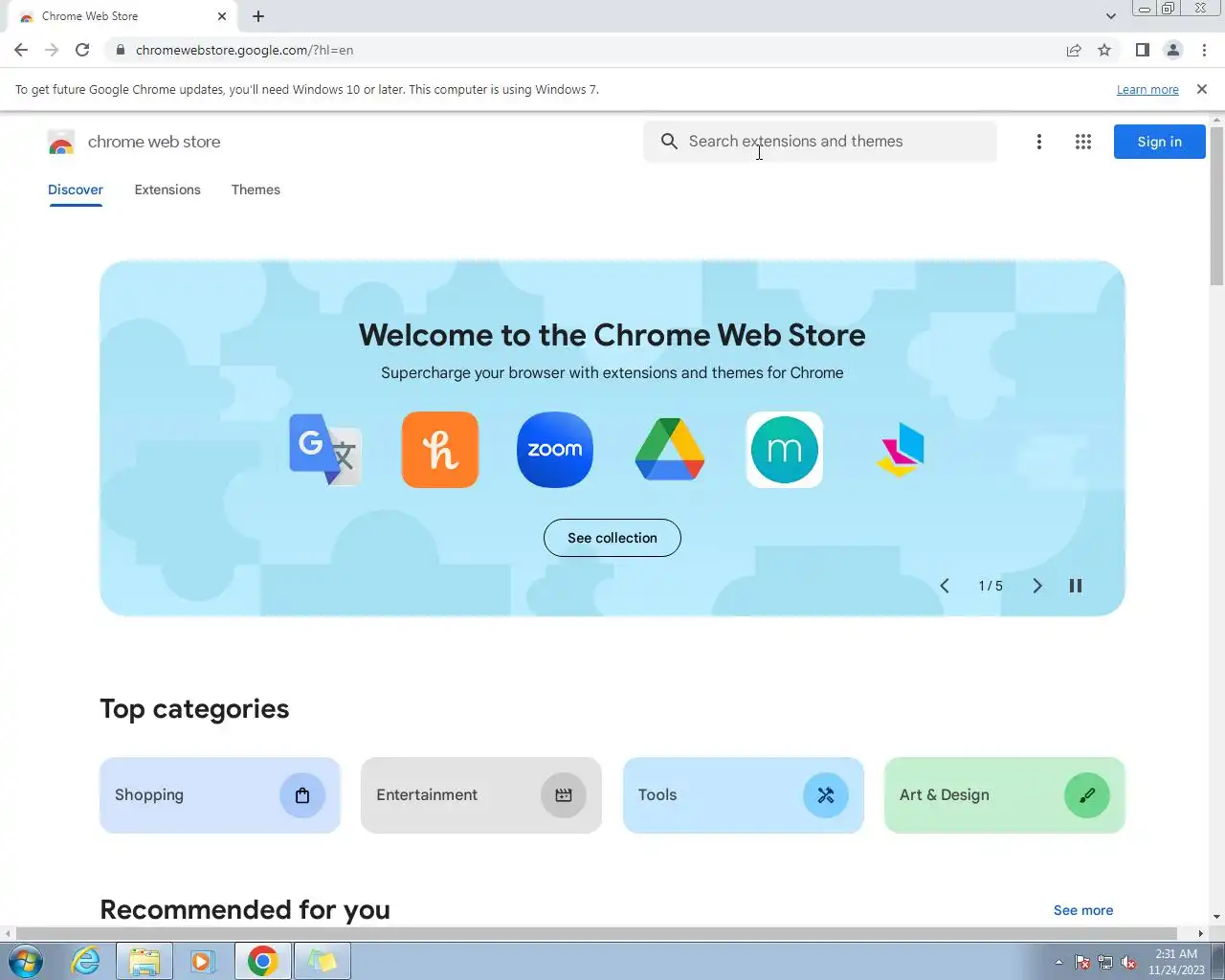The image size is (1225, 980).
Task: Navigate back in browser history
Action: pos(21,50)
